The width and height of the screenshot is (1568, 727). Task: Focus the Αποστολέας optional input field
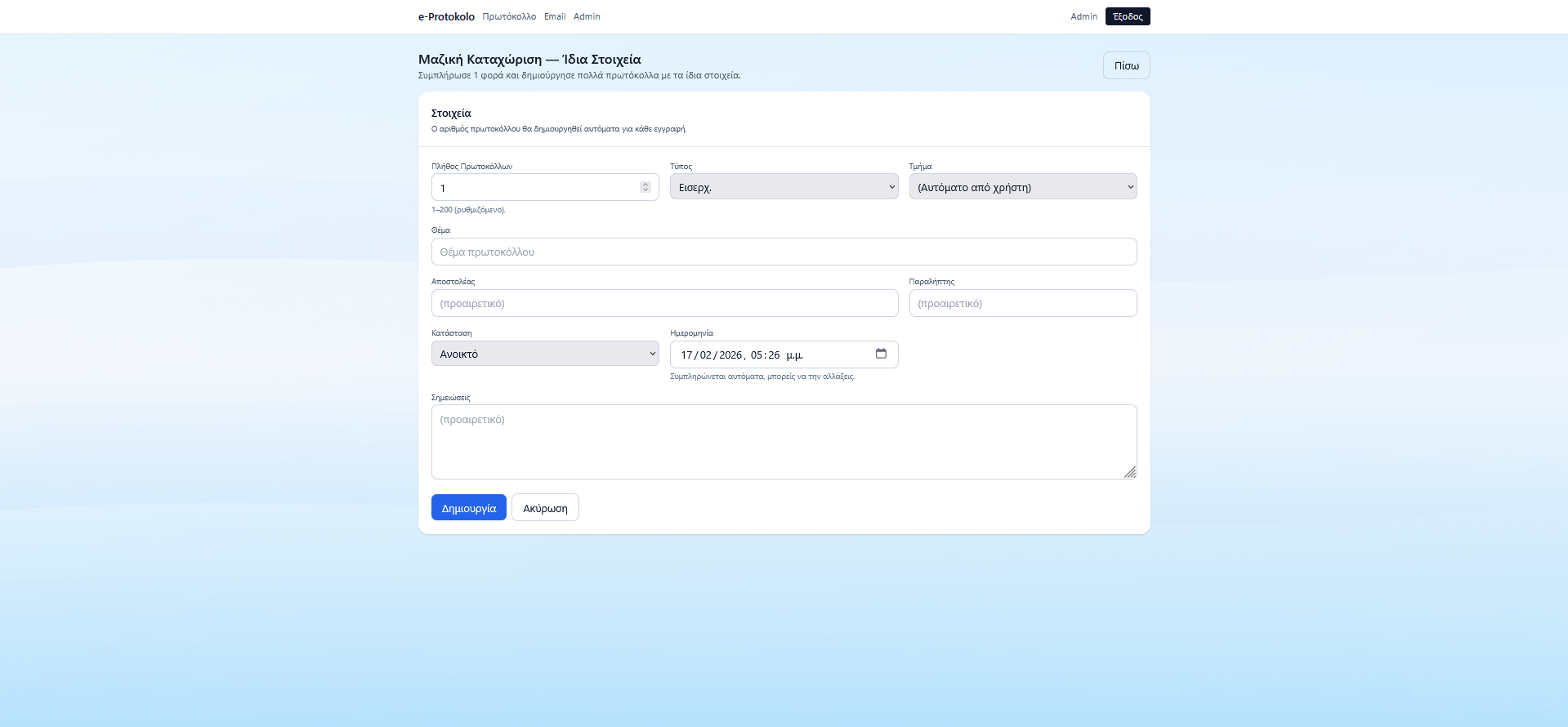pyautogui.click(x=664, y=303)
